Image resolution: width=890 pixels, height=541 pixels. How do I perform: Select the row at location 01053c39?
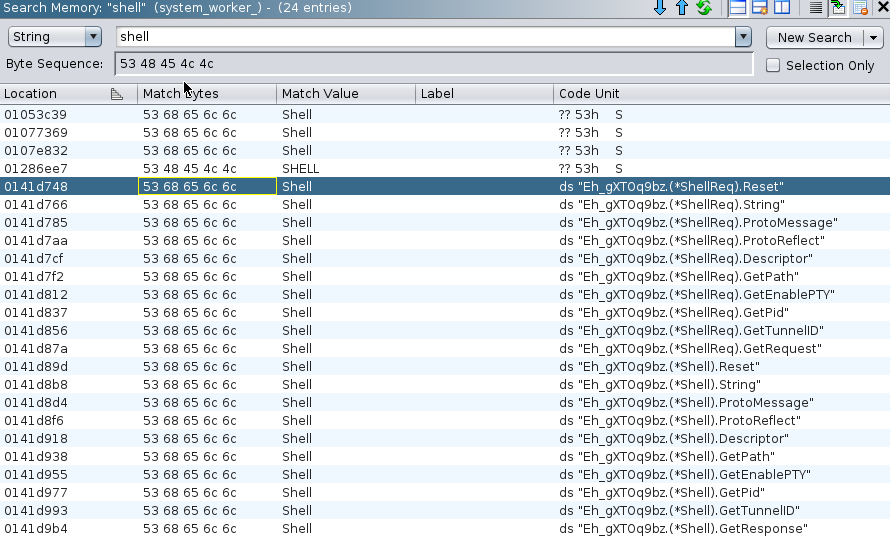point(445,115)
